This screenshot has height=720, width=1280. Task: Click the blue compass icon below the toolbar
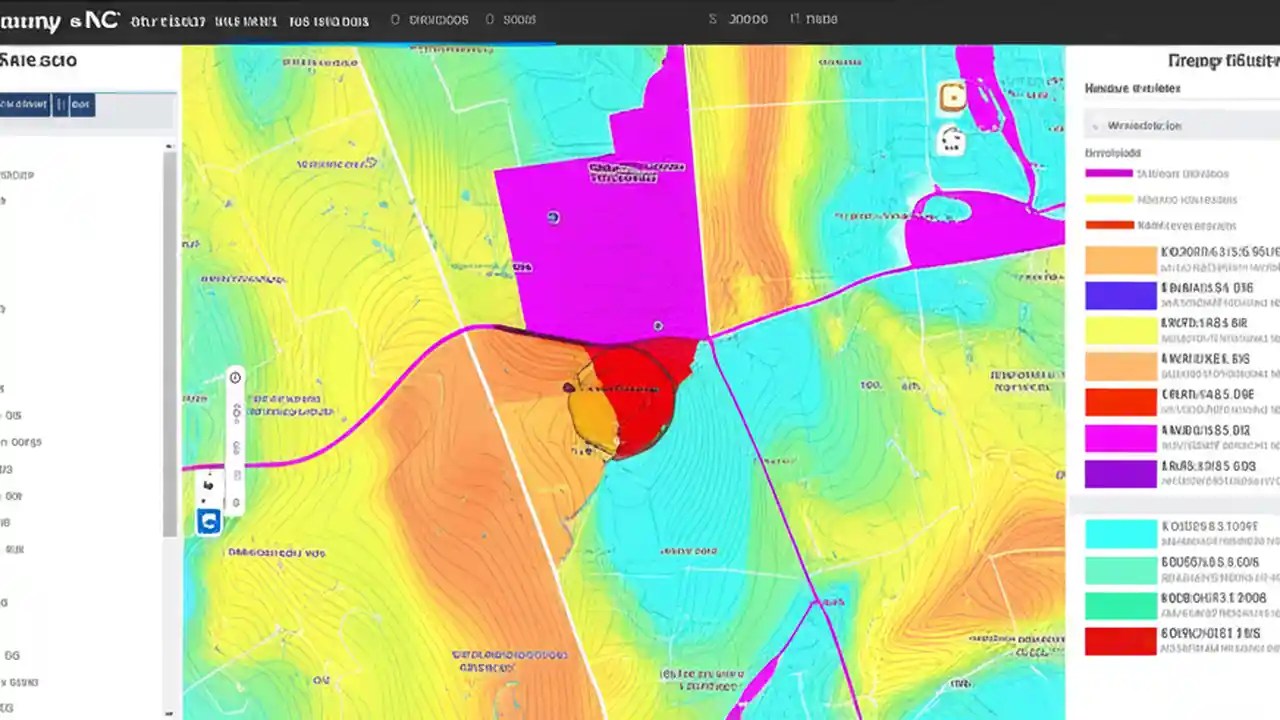tap(209, 521)
